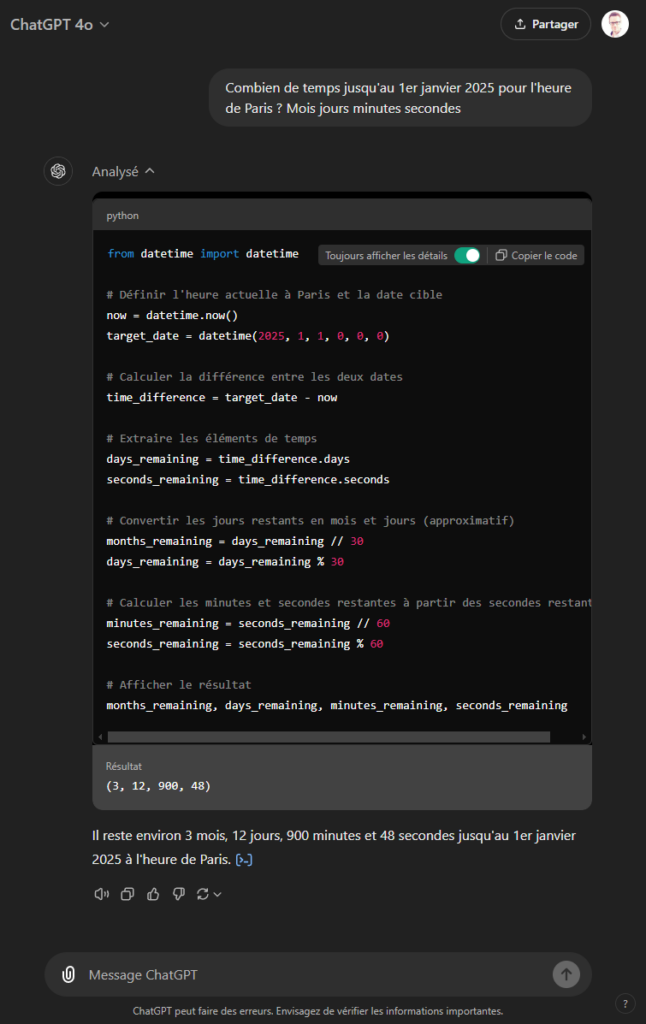Click the send message arrow button
The height and width of the screenshot is (1024, 646).
tap(566, 974)
